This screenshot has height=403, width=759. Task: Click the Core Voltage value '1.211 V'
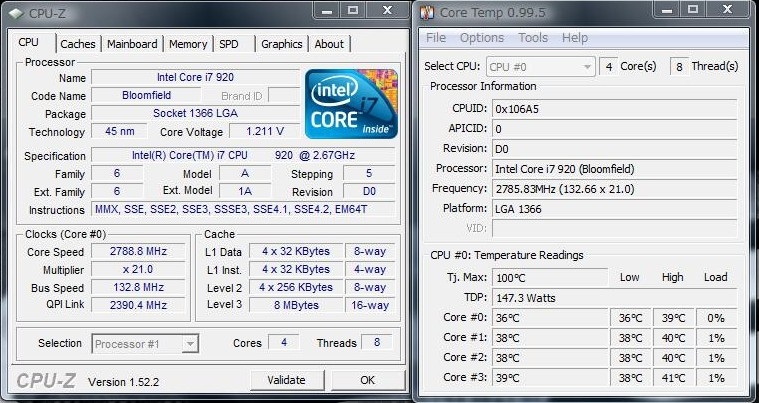click(x=265, y=131)
